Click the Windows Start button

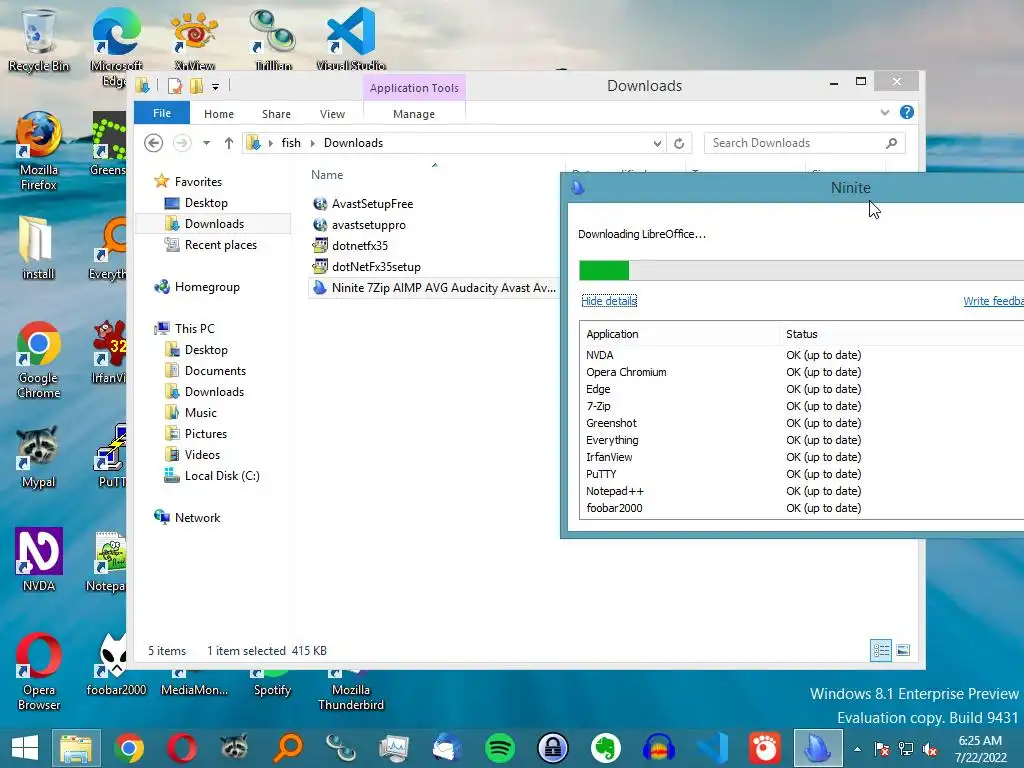pyautogui.click(x=25, y=748)
